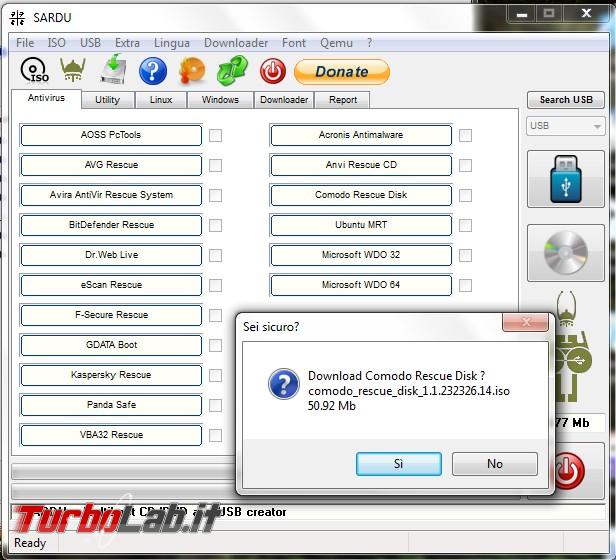Switch to the Antivirus tab

(46, 98)
